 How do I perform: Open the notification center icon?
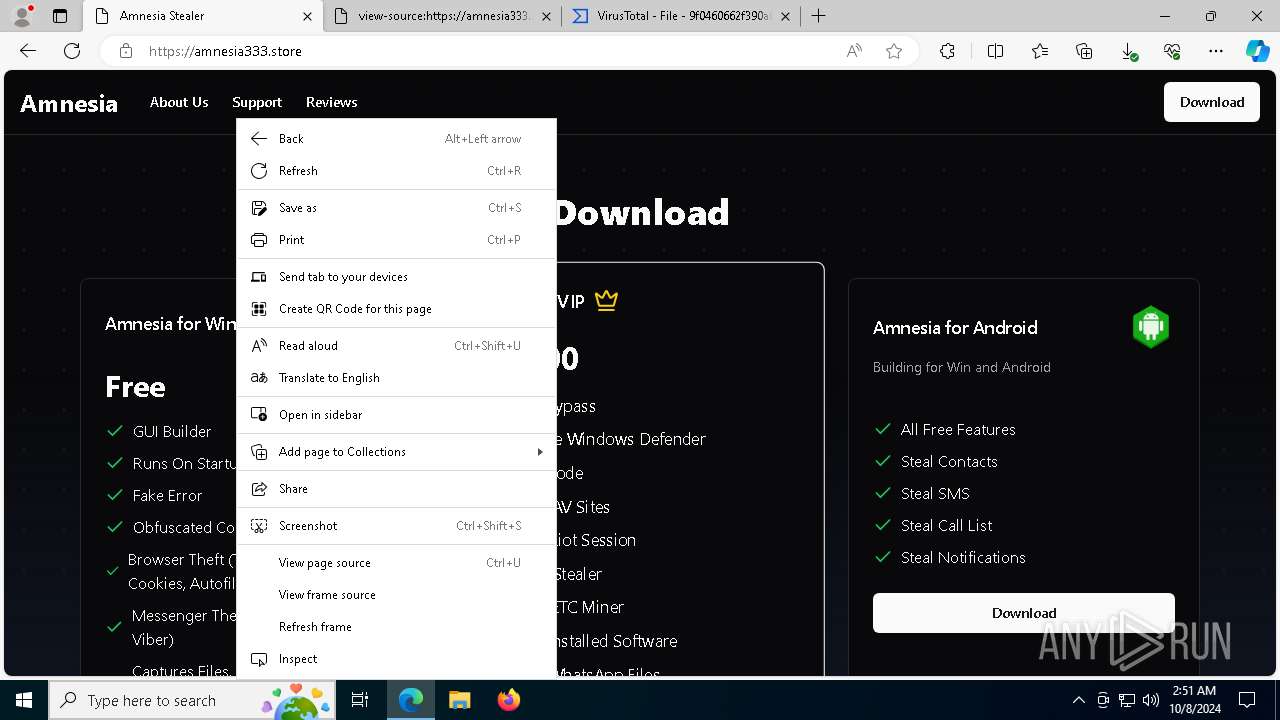pyautogui.click(x=1247, y=700)
